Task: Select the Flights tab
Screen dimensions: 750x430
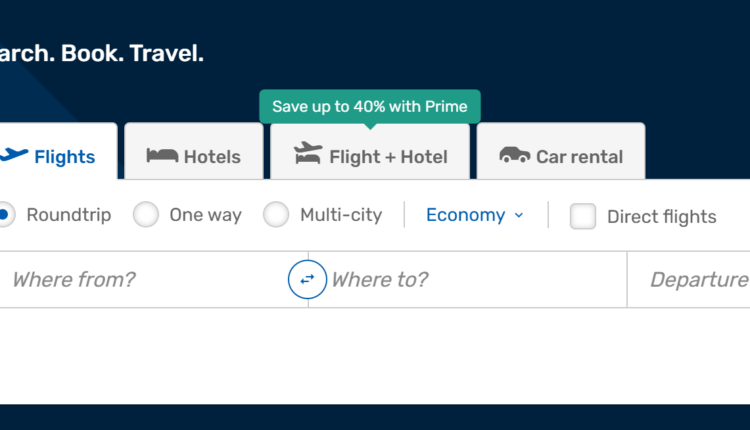Action: (x=58, y=156)
